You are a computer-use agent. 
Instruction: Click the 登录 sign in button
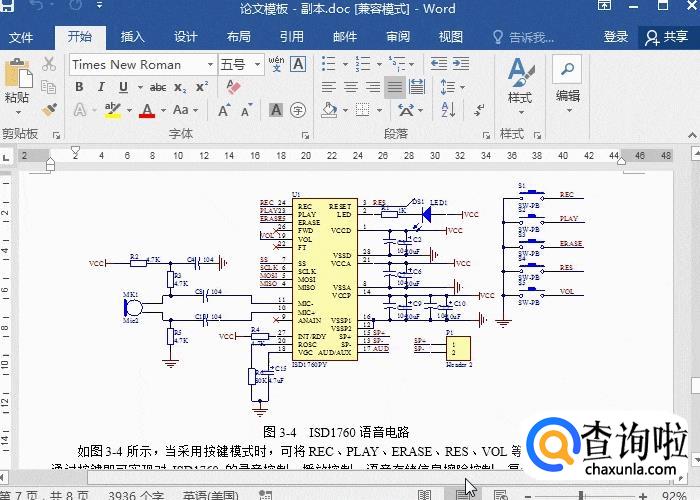[616, 37]
